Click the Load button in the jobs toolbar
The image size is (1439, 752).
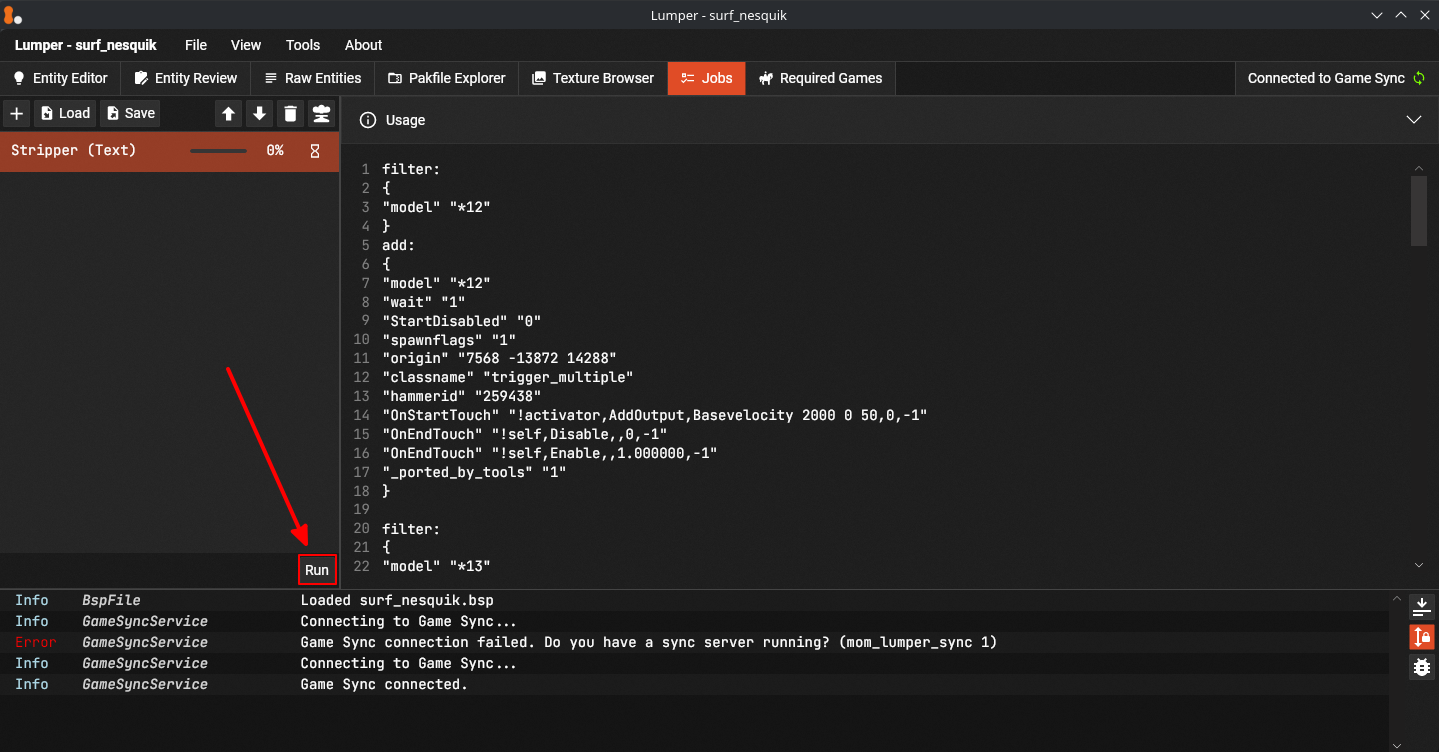pyautogui.click(x=65, y=113)
